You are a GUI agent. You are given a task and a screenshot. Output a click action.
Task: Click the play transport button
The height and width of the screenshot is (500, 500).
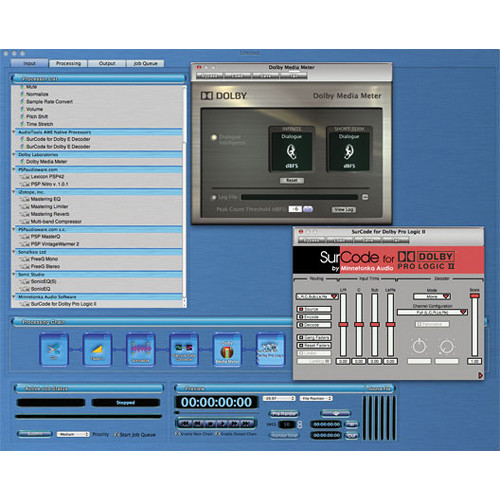(222, 424)
